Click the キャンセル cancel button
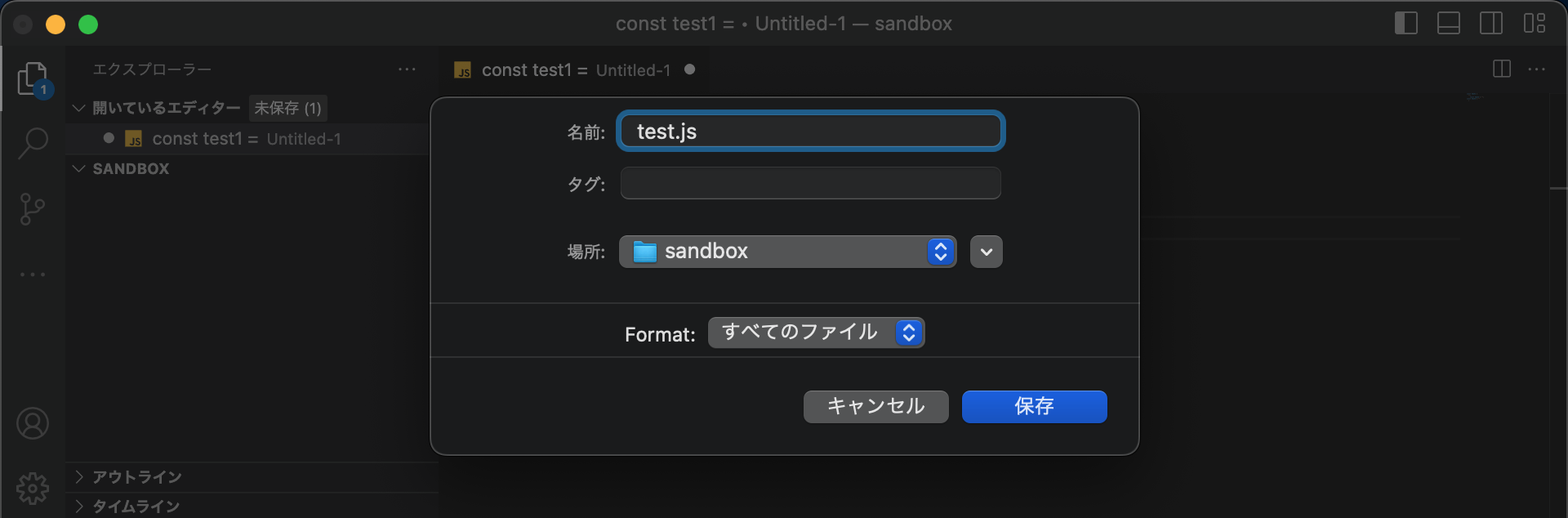1568x518 pixels. click(x=875, y=407)
